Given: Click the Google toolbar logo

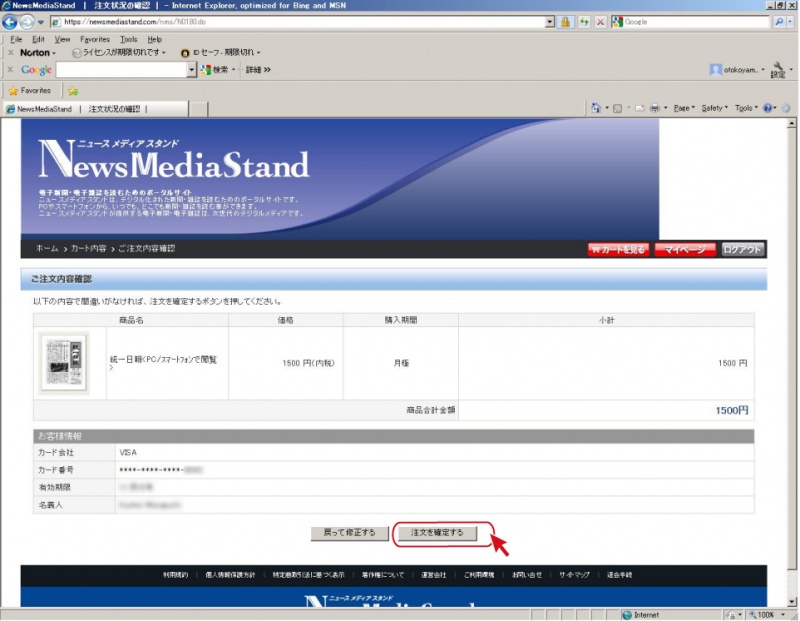Looking at the screenshot, I should [36, 70].
